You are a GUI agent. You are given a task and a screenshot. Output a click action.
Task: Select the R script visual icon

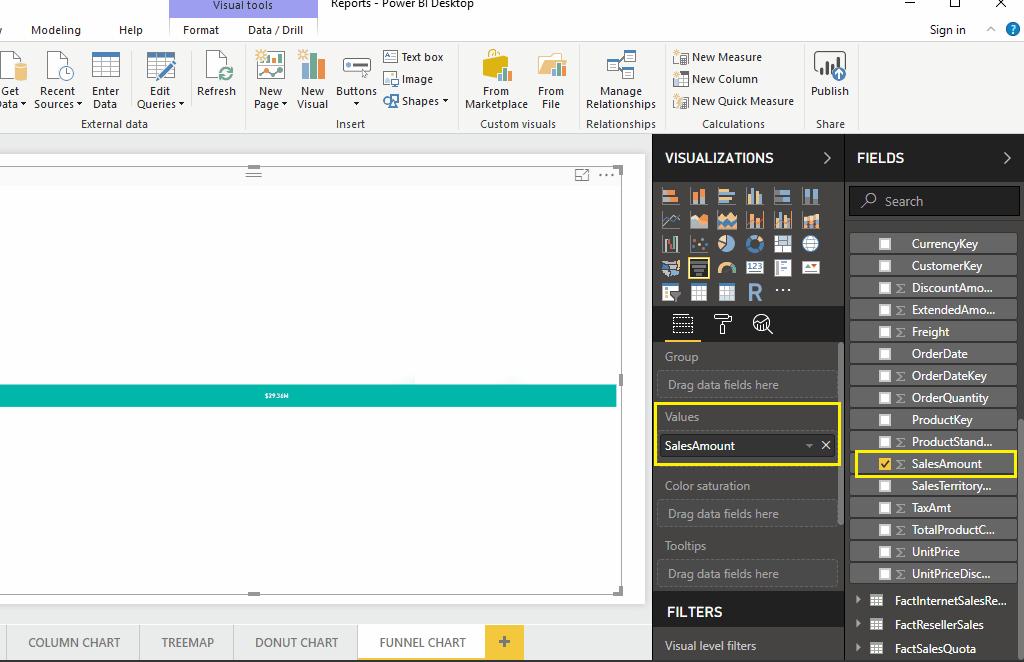(755, 292)
